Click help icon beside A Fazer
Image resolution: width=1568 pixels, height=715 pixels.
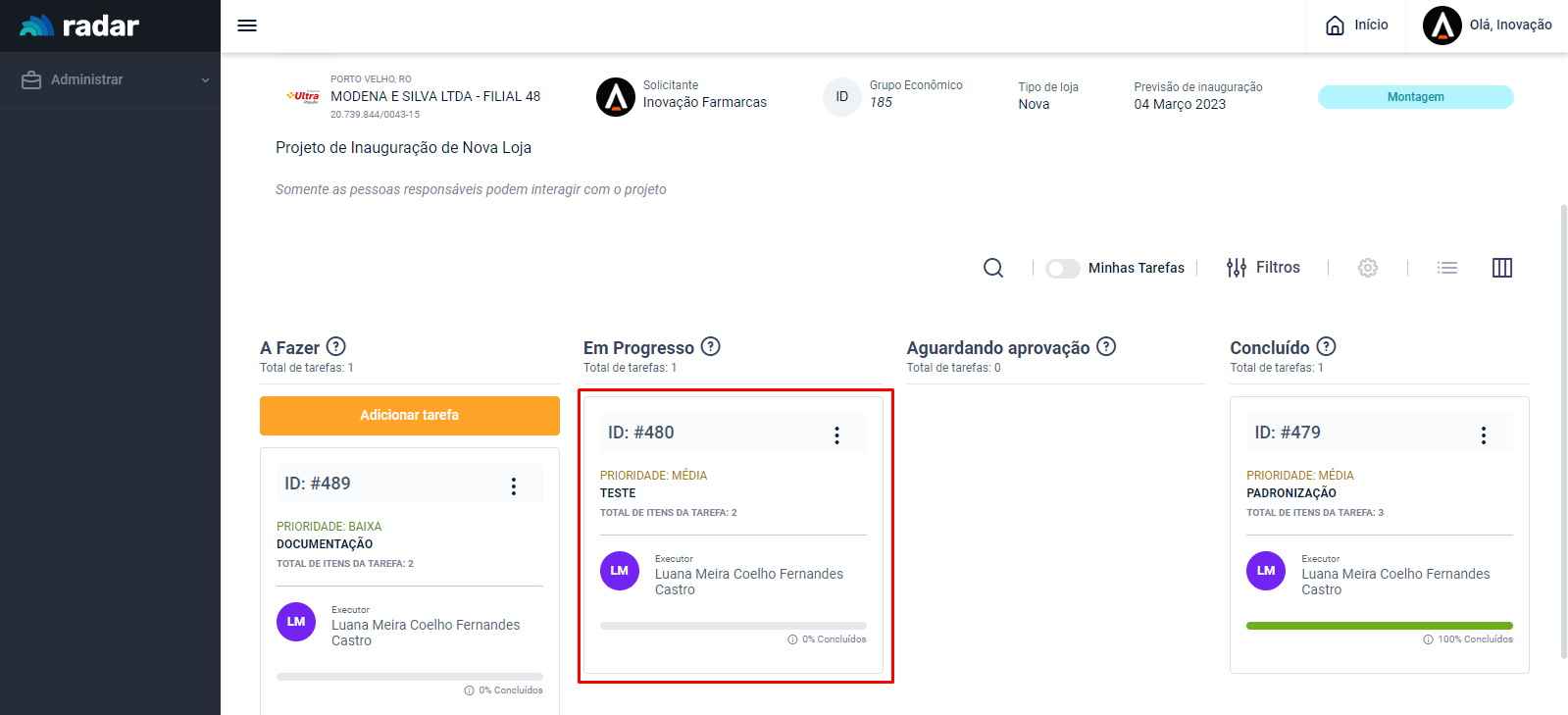[x=336, y=346]
